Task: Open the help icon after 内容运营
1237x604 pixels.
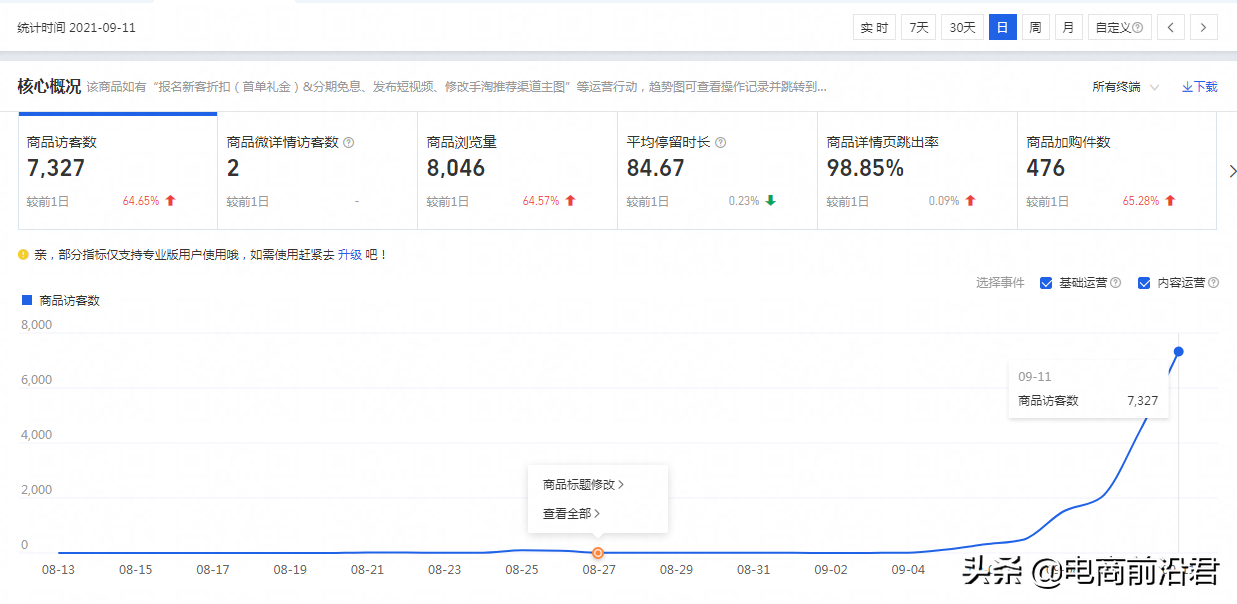Action: click(1213, 283)
